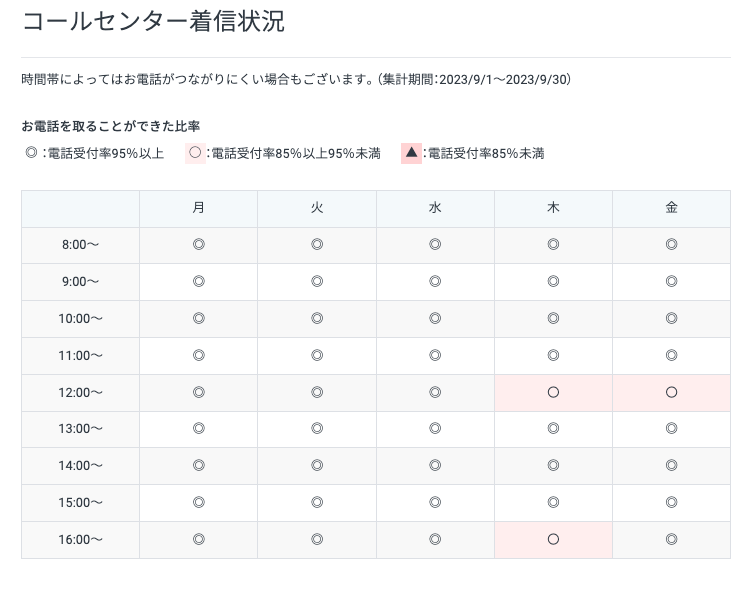Click the 16:00～ row label
The width and height of the screenshot is (756, 597).
pos(81,540)
